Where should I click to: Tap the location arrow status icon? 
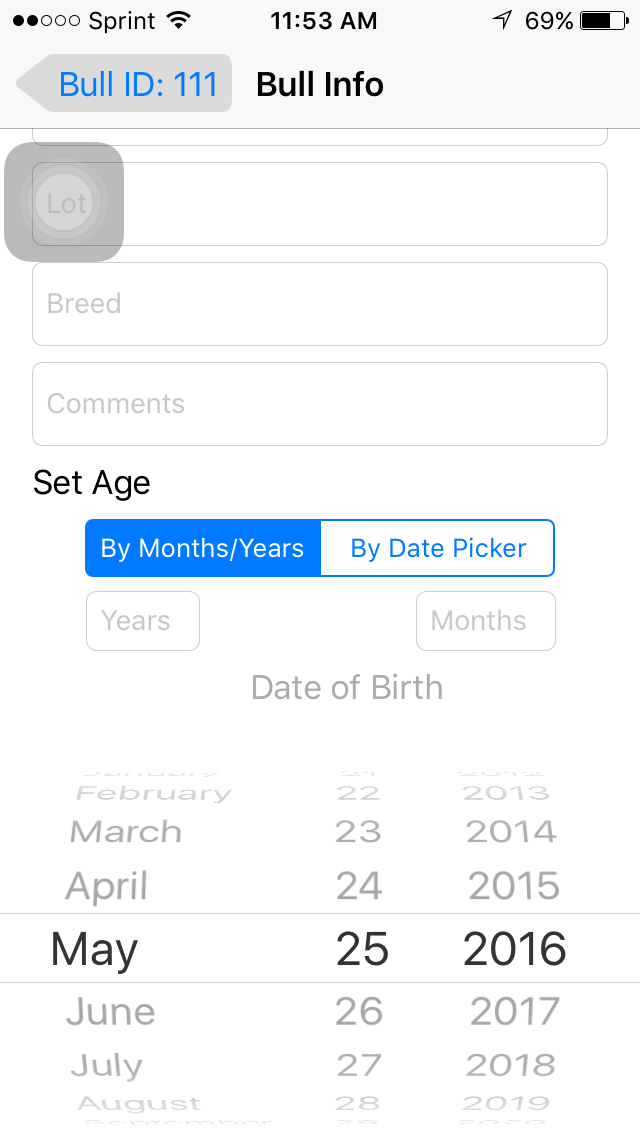503,21
